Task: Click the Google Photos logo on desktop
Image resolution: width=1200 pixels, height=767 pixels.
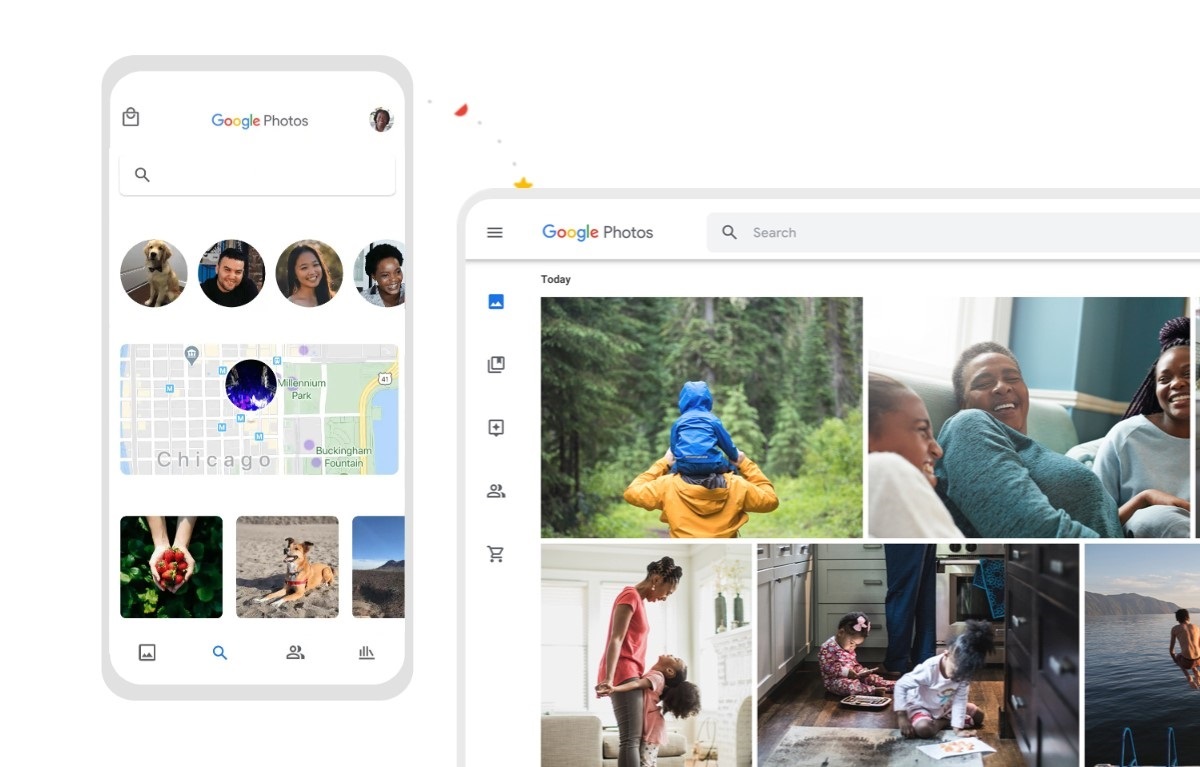Action: 597,232
